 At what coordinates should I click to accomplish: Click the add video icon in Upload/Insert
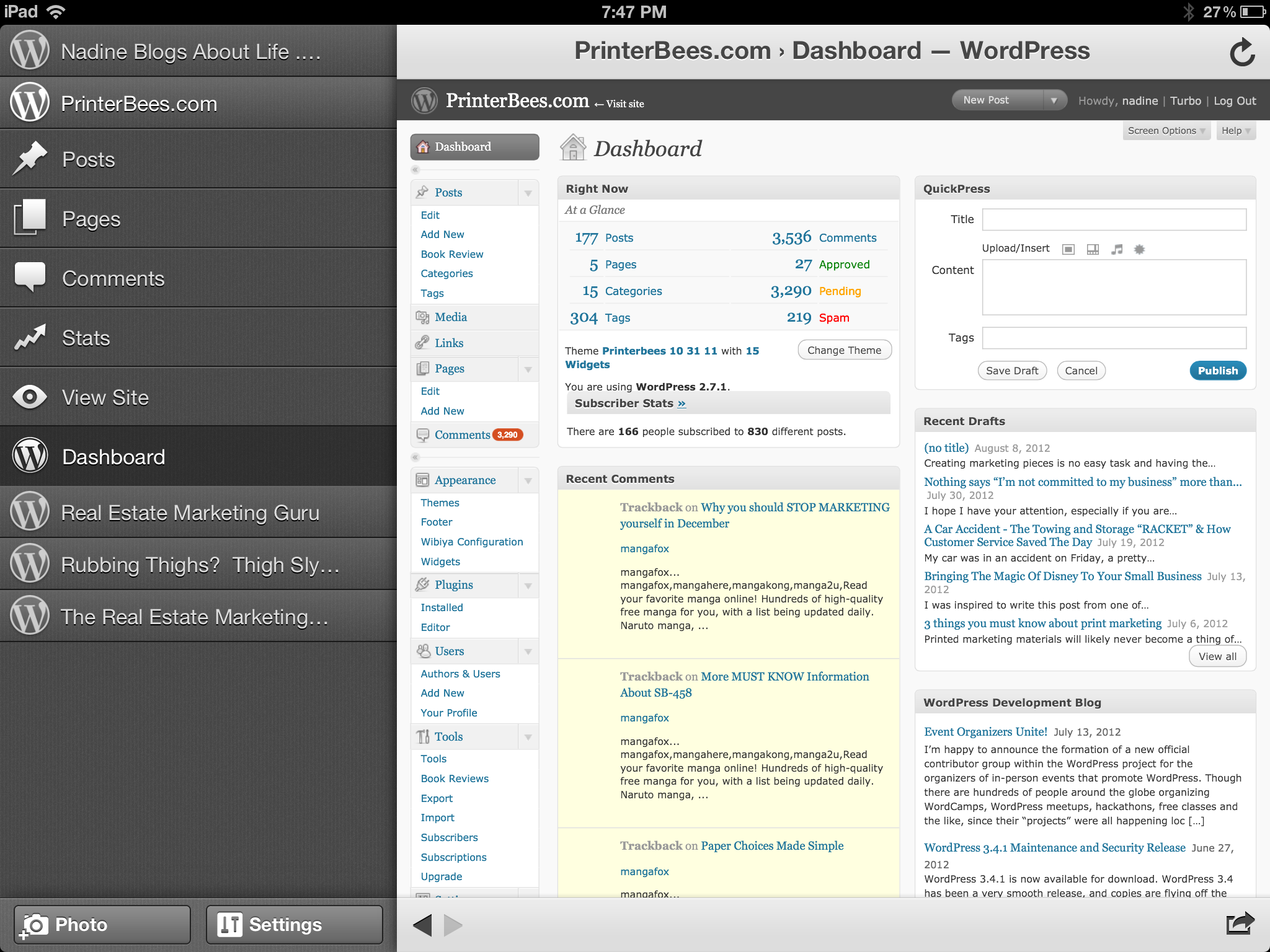1093,249
